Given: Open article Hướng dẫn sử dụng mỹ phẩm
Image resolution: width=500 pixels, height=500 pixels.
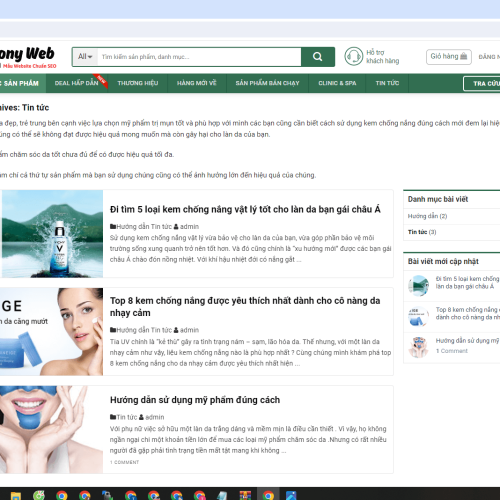Looking at the screenshot, I should [195, 400].
